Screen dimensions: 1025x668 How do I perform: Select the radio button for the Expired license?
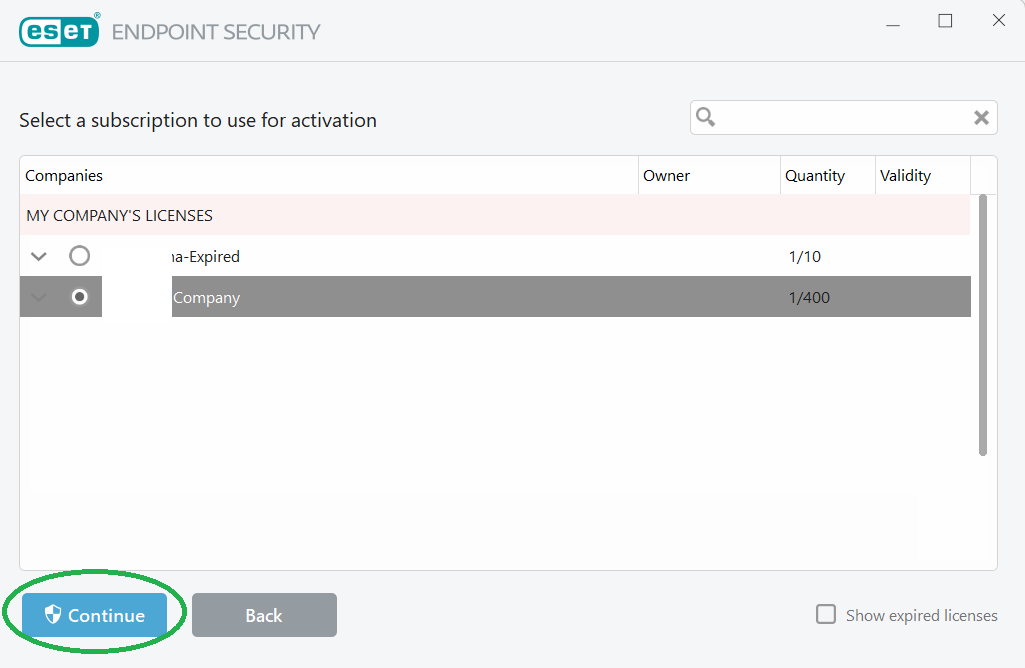click(79, 256)
